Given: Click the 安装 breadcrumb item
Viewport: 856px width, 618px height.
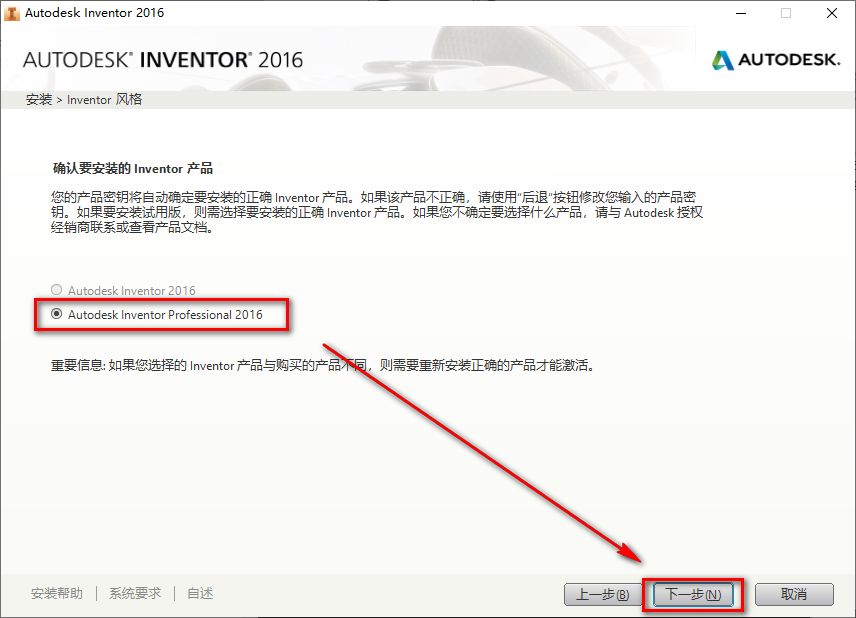Looking at the screenshot, I should [33, 100].
